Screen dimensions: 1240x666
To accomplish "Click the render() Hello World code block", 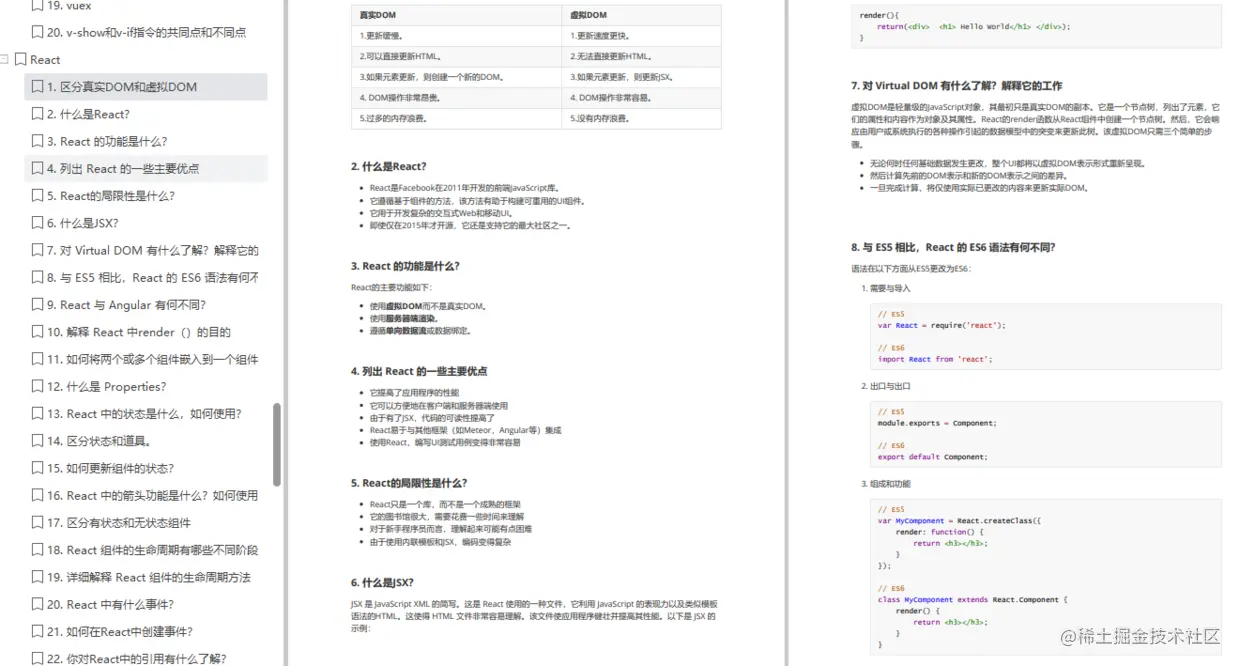I will point(1036,25).
